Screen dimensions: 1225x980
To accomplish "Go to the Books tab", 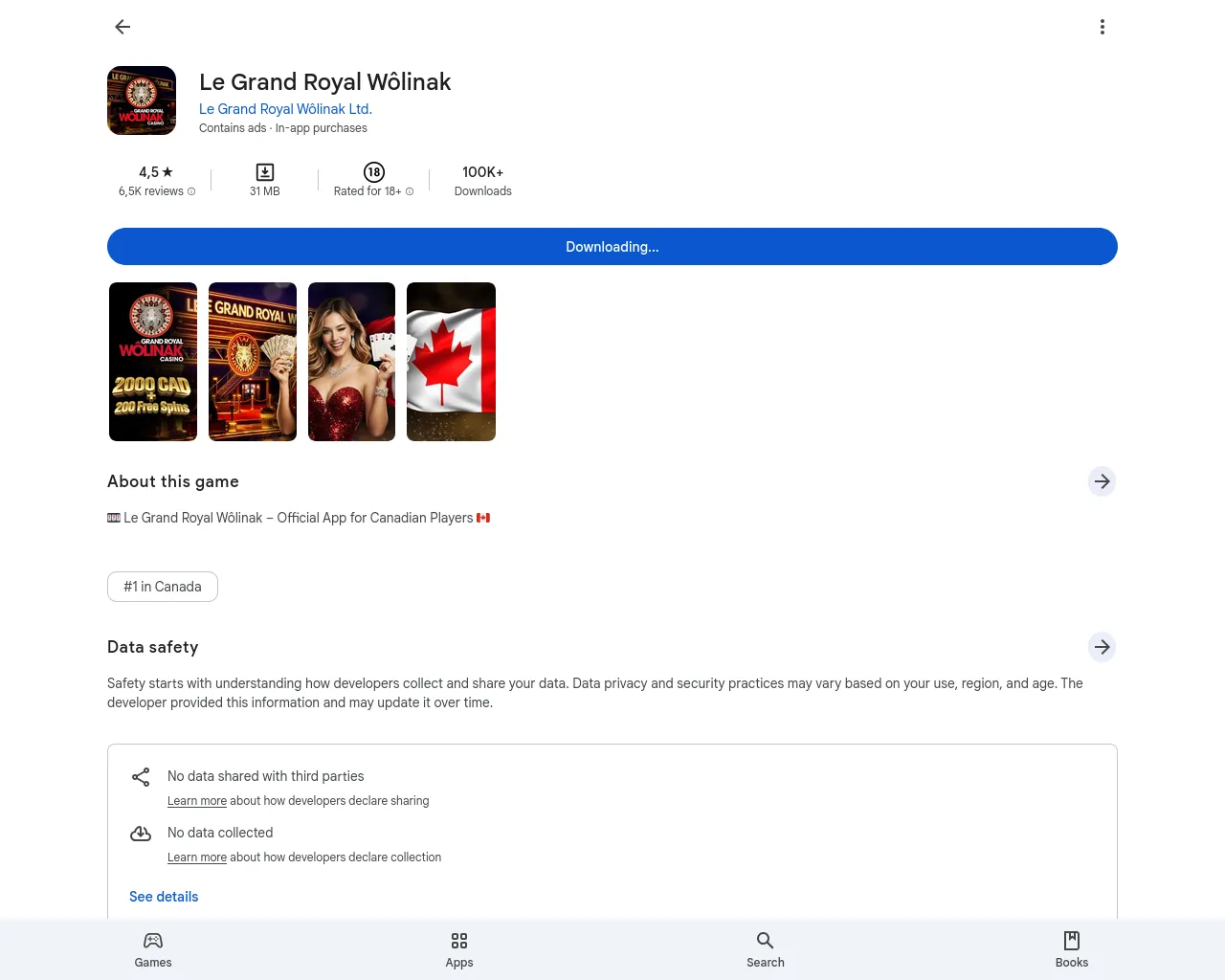I will point(1072,949).
